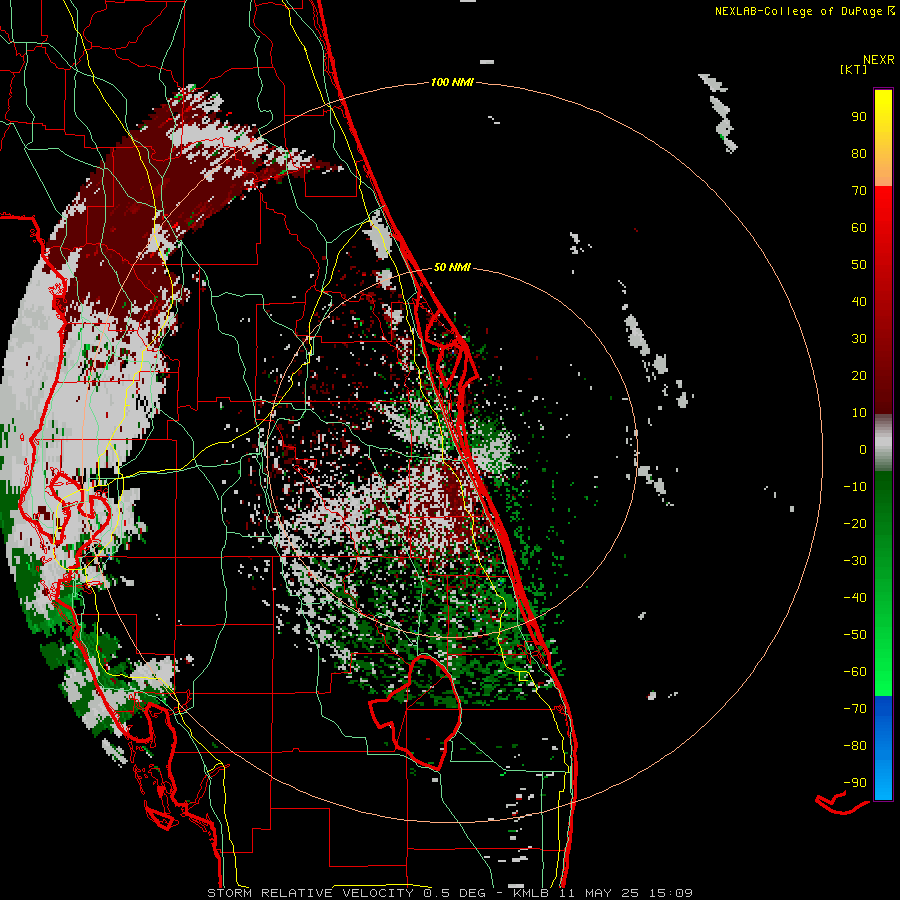Click the '30' value on velocity scale

pos(859,339)
